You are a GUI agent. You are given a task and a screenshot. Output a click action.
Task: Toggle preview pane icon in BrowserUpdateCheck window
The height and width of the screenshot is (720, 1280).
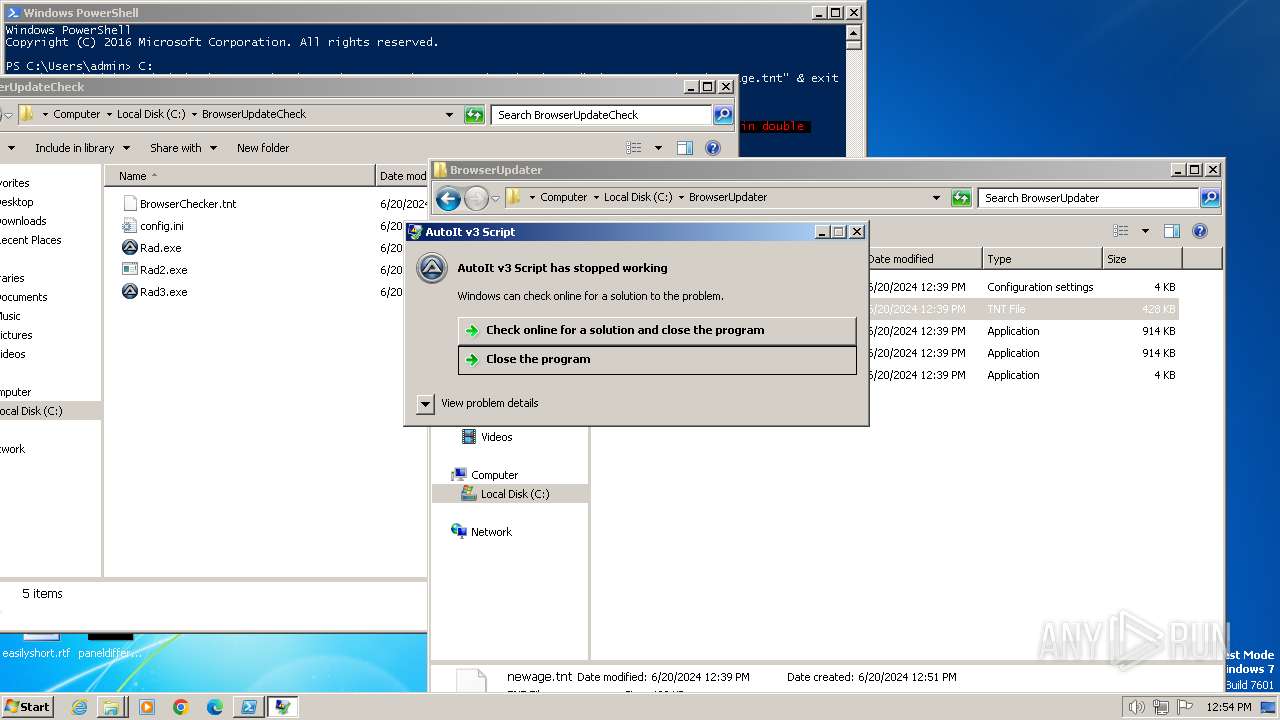point(685,148)
